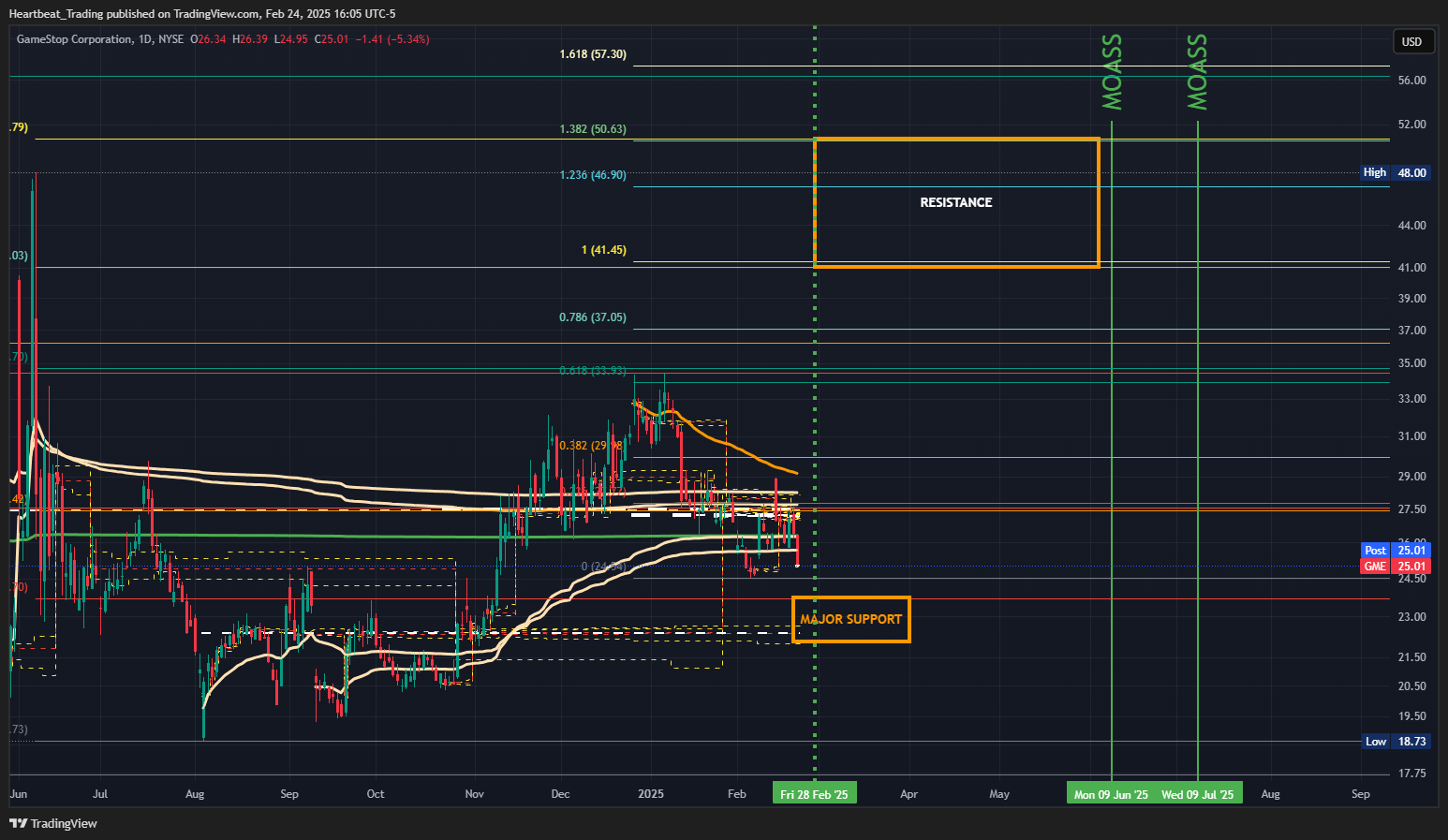Click the 23.00 price axis label

pos(1411,617)
